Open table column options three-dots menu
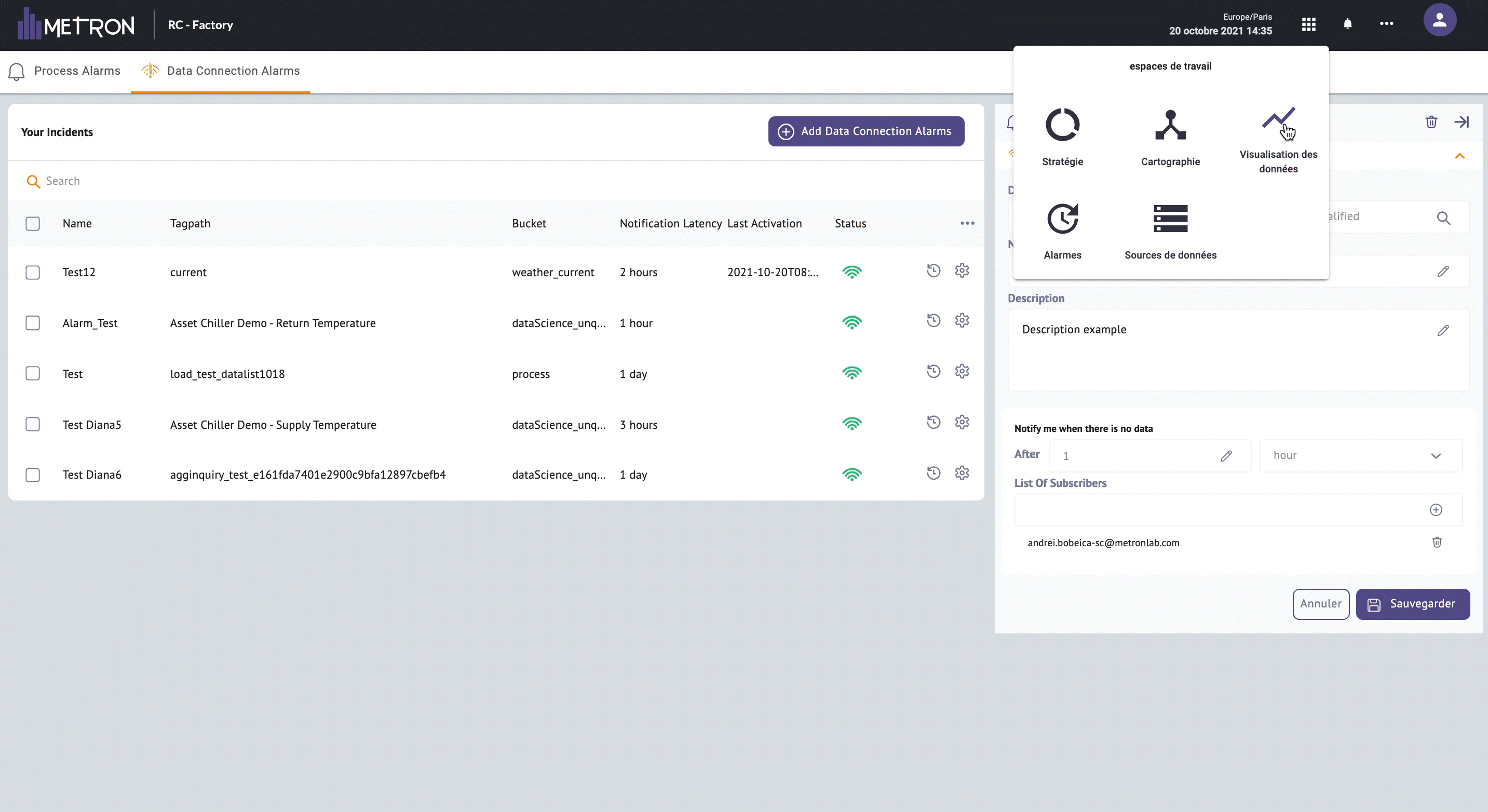The image size is (1488, 812). 967,223
